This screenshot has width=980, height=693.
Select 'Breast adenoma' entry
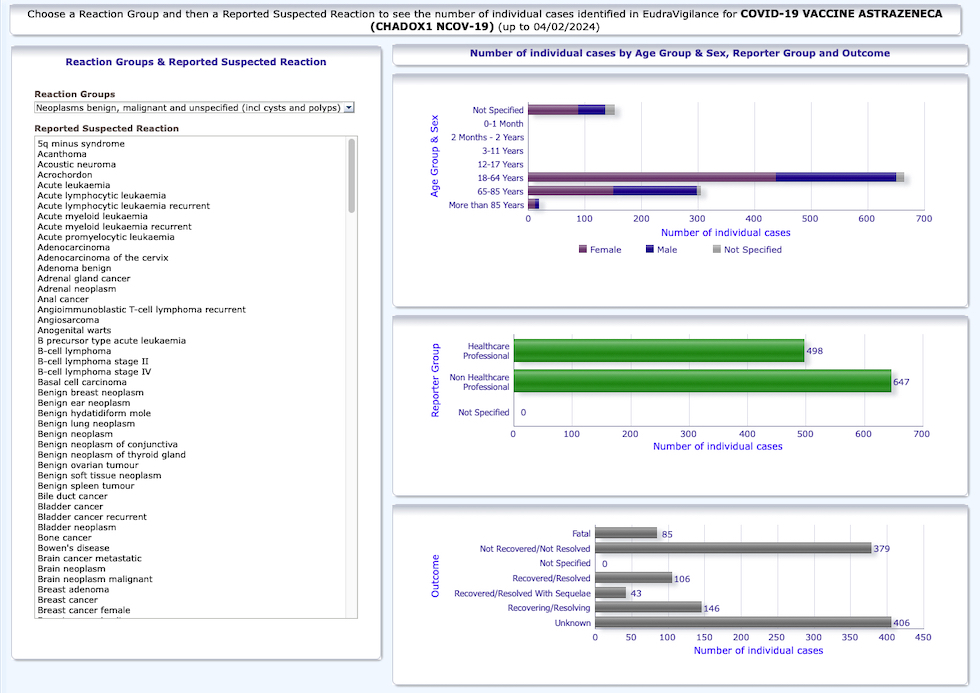72,589
